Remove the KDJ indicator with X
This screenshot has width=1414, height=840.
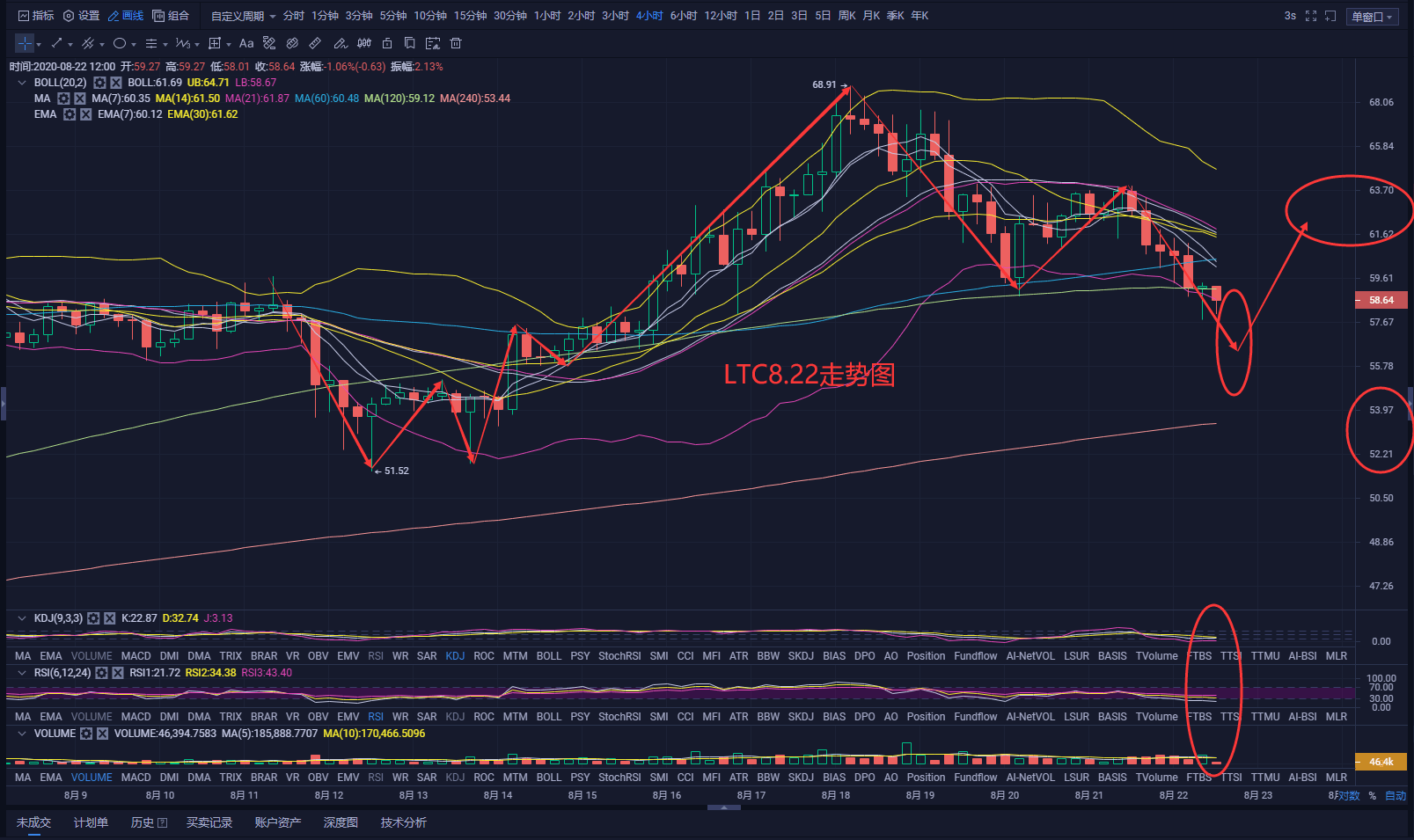point(110,618)
